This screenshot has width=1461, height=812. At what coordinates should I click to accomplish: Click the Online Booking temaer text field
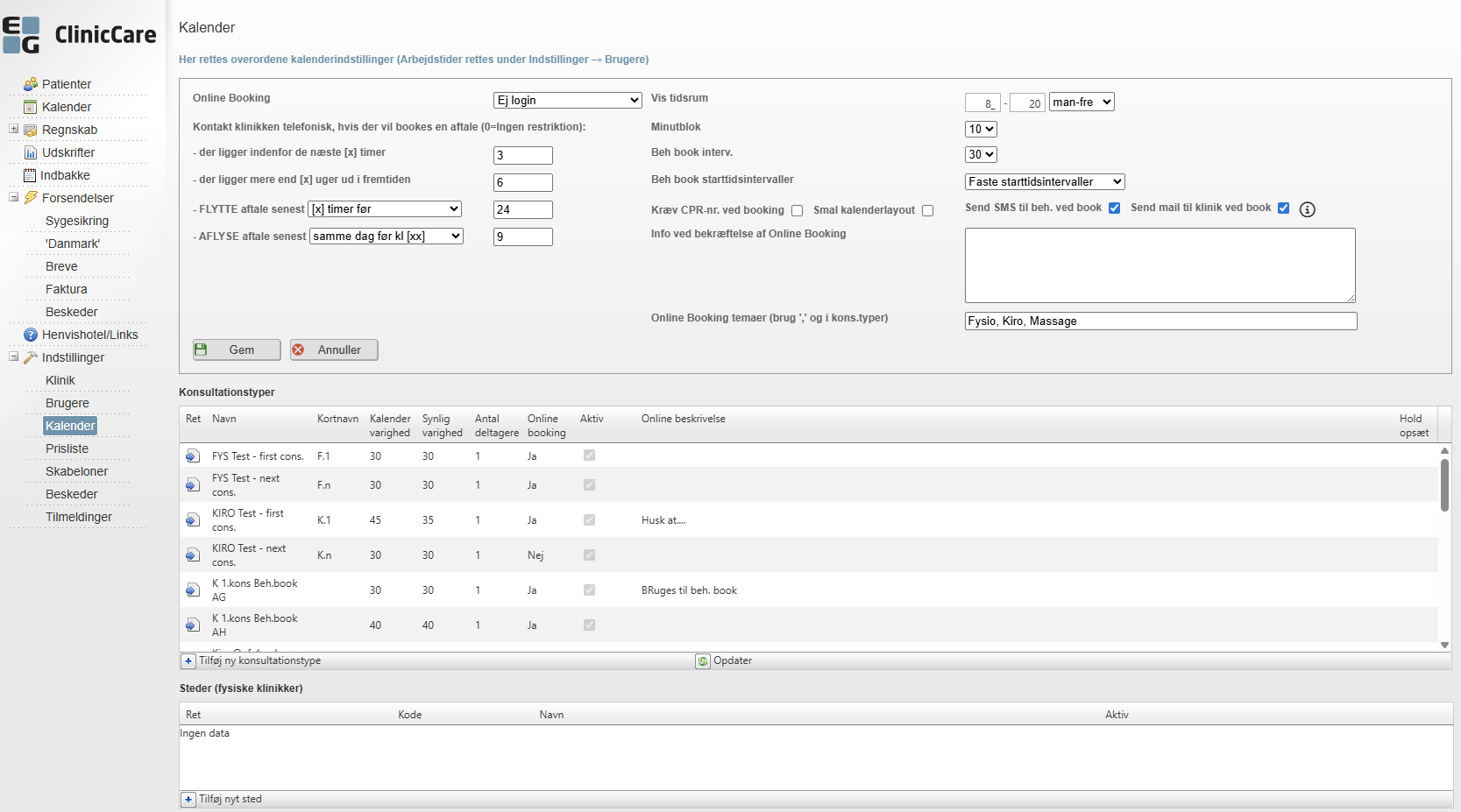[1160, 321]
